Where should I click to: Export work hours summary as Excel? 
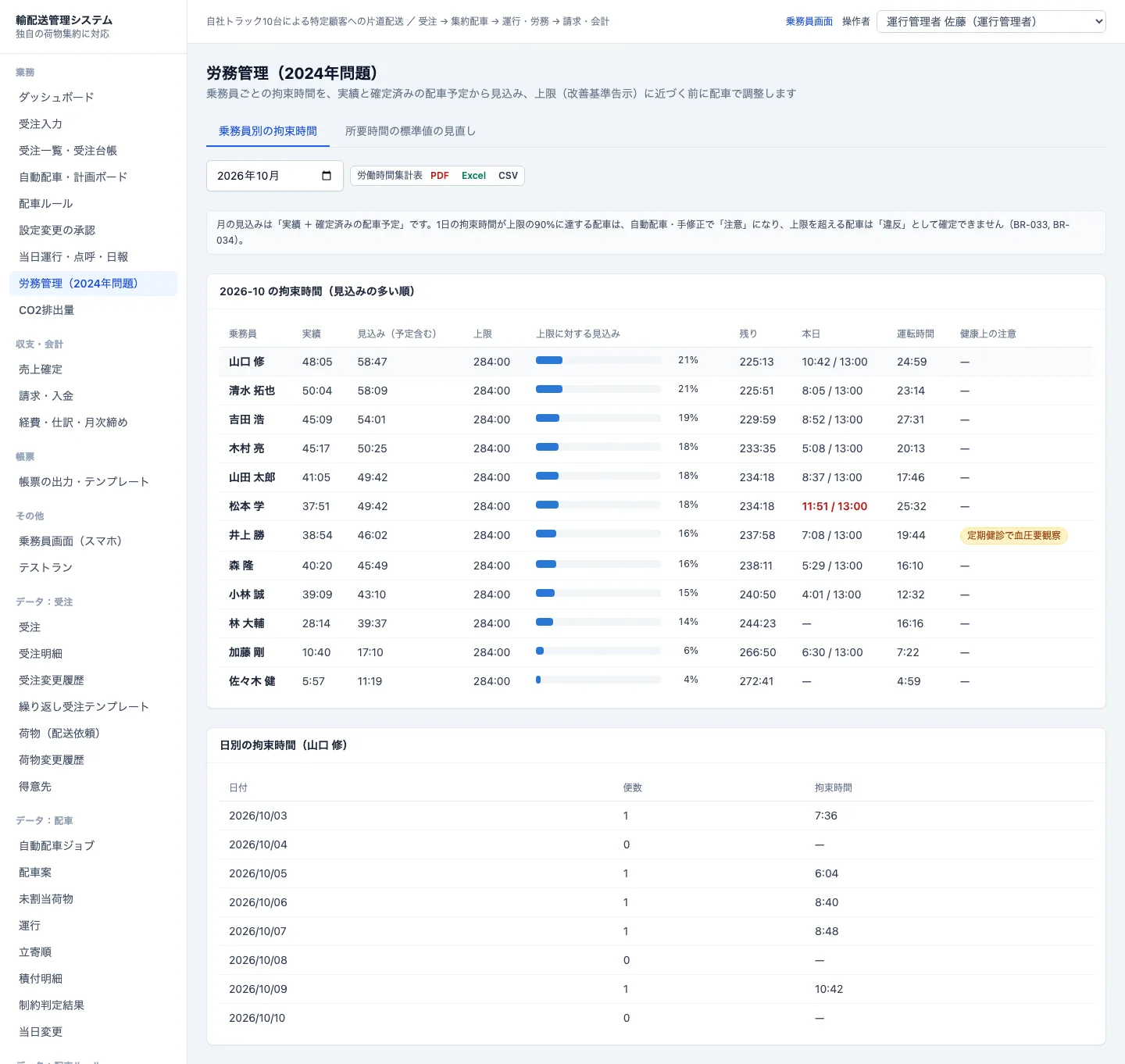(x=473, y=176)
